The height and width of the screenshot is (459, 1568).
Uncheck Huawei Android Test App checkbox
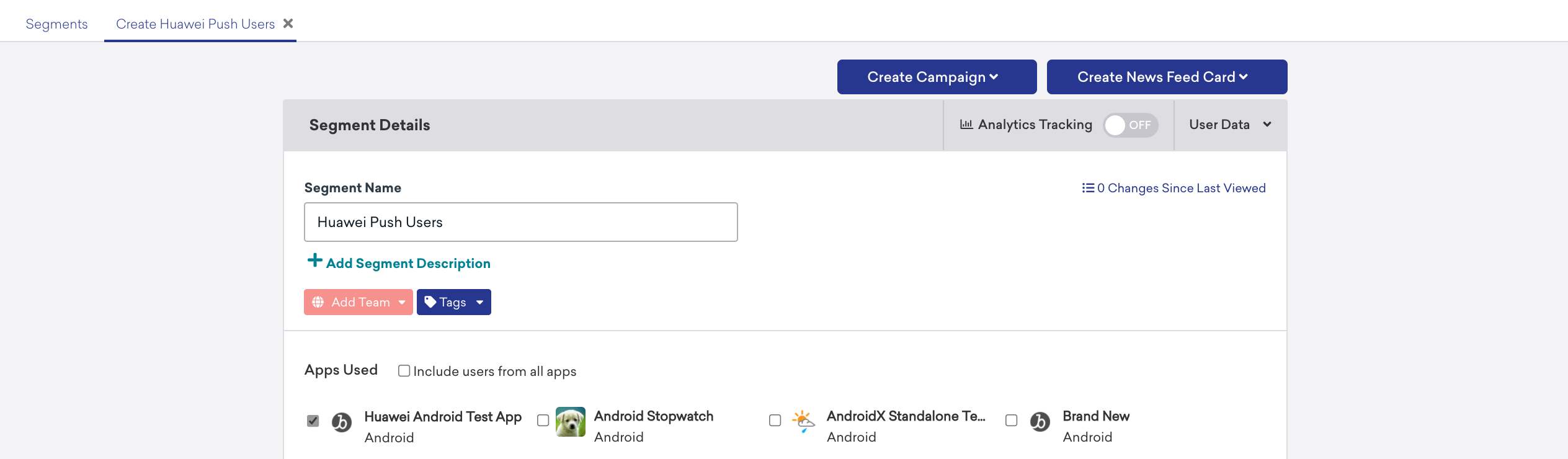coord(313,421)
